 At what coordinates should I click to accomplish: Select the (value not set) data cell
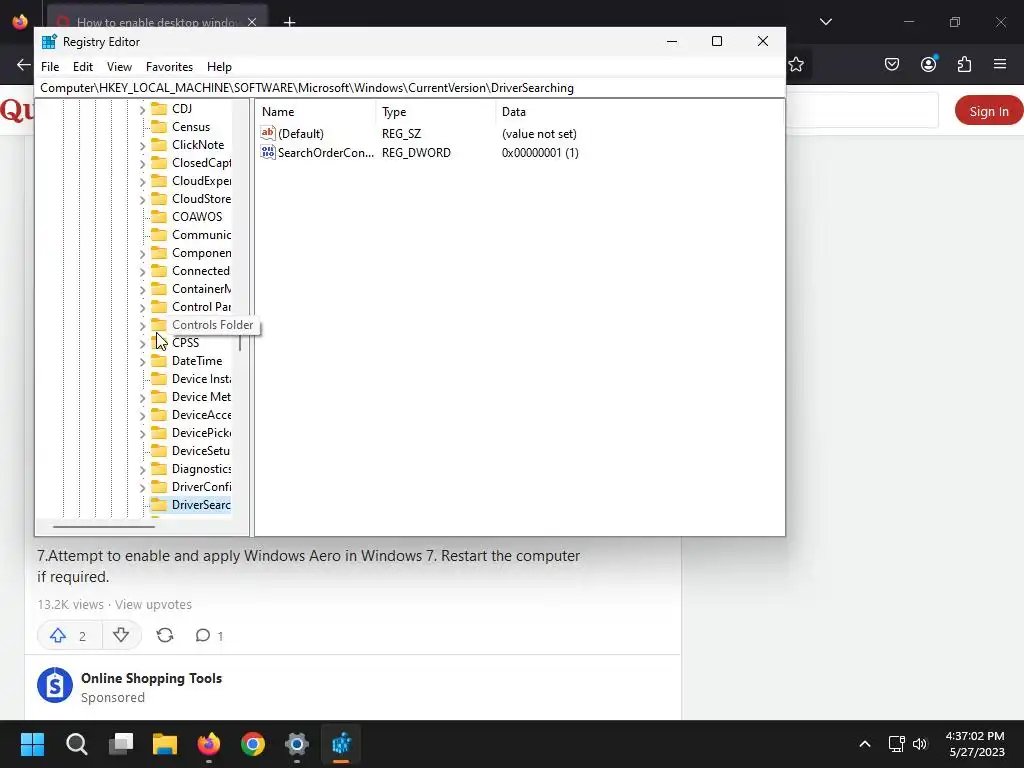539,134
